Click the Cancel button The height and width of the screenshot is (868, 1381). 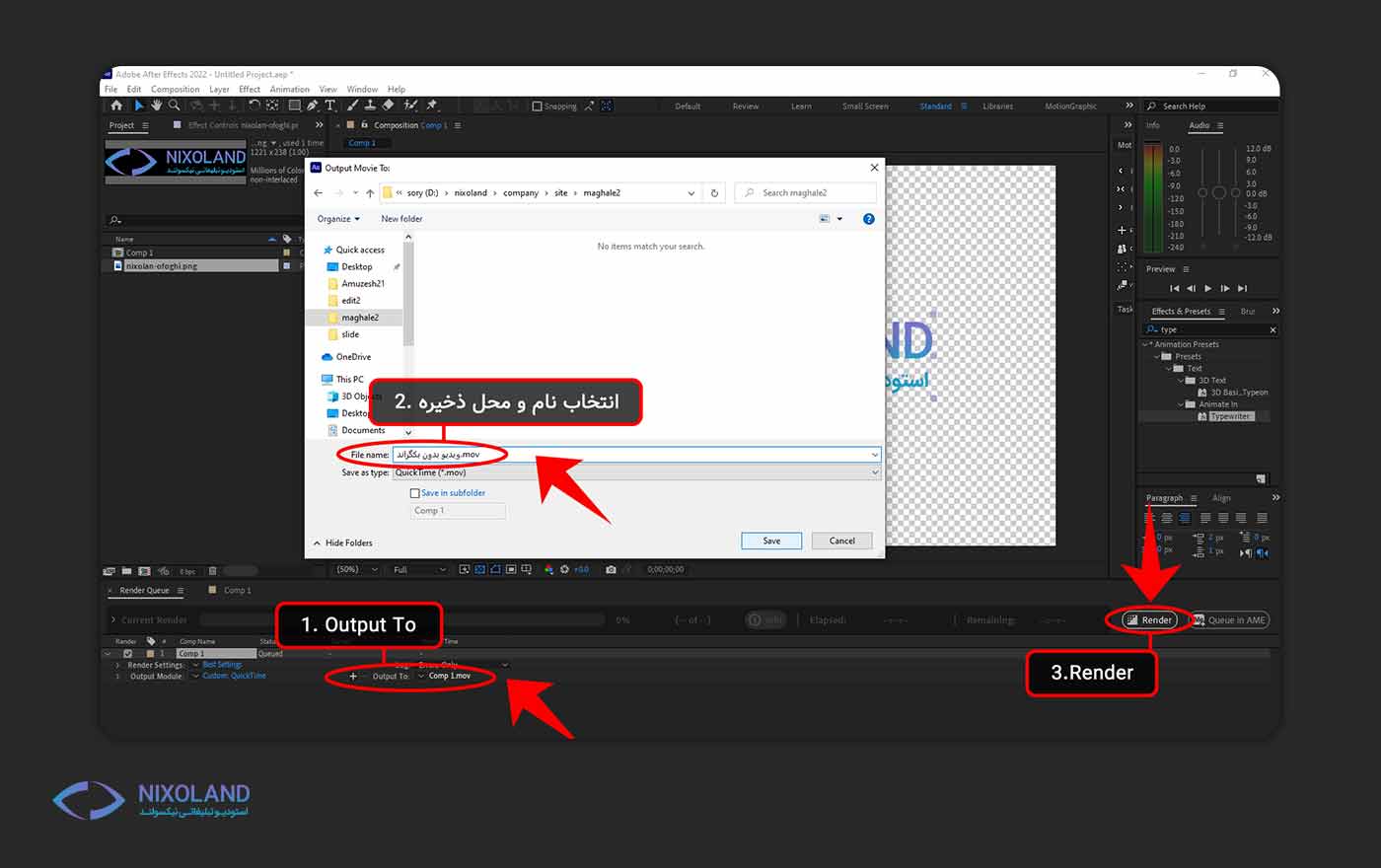point(842,541)
